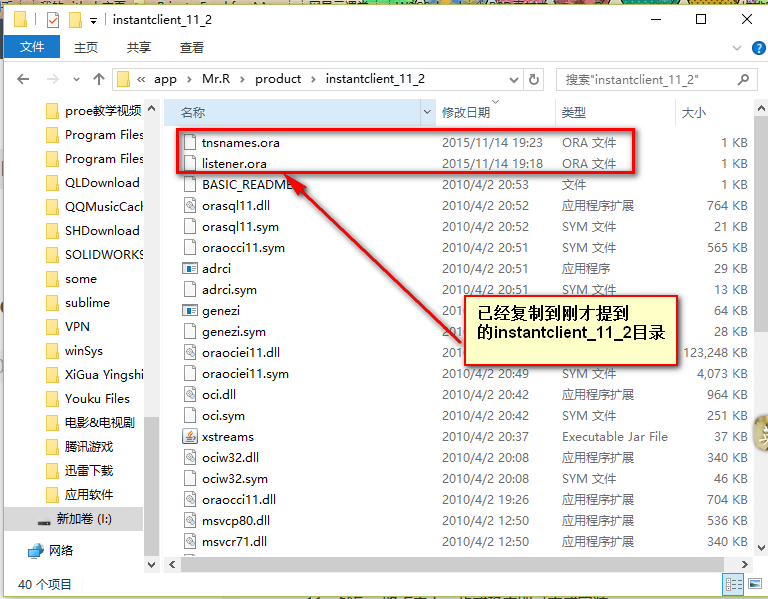Expand the ribbon with the chevron
The height and width of the screenshot is (599, 768).
[x=737, y=48]
